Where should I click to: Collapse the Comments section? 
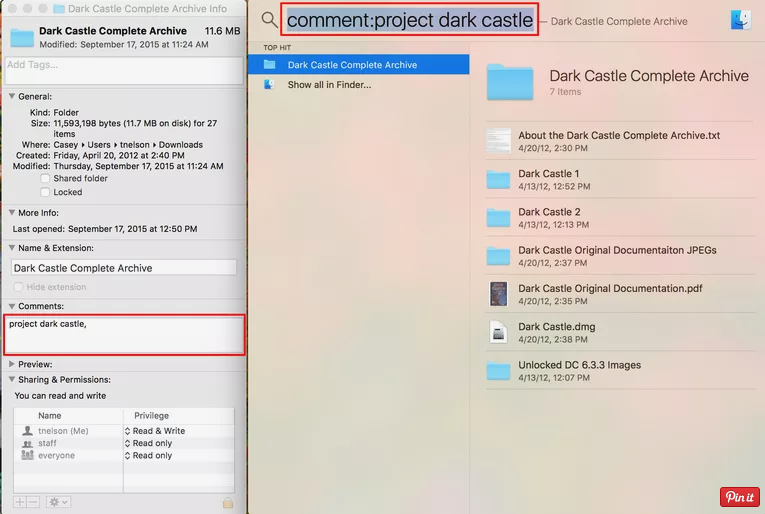click(12, 306)
